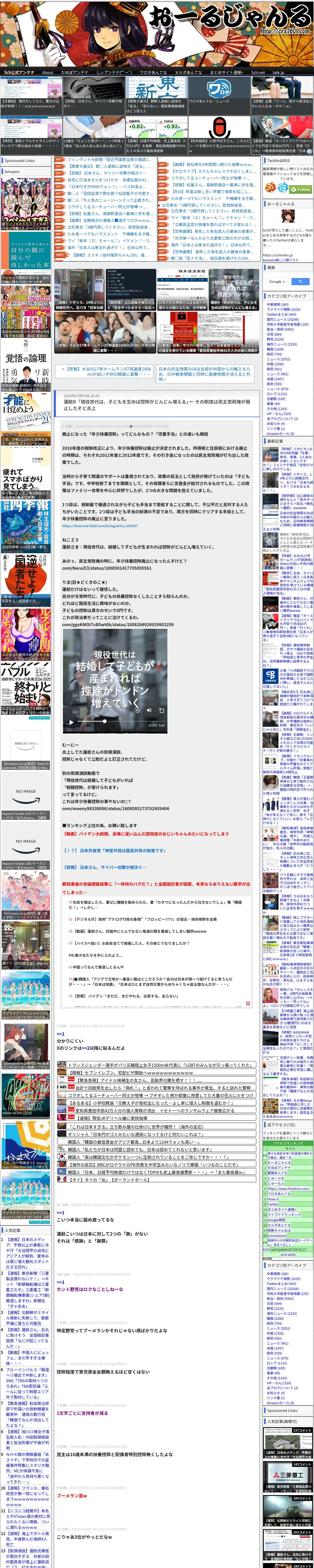Open the uchineko.jp profile link
The height and width of the screenshot is (1568, 314).
click(277, 255)
